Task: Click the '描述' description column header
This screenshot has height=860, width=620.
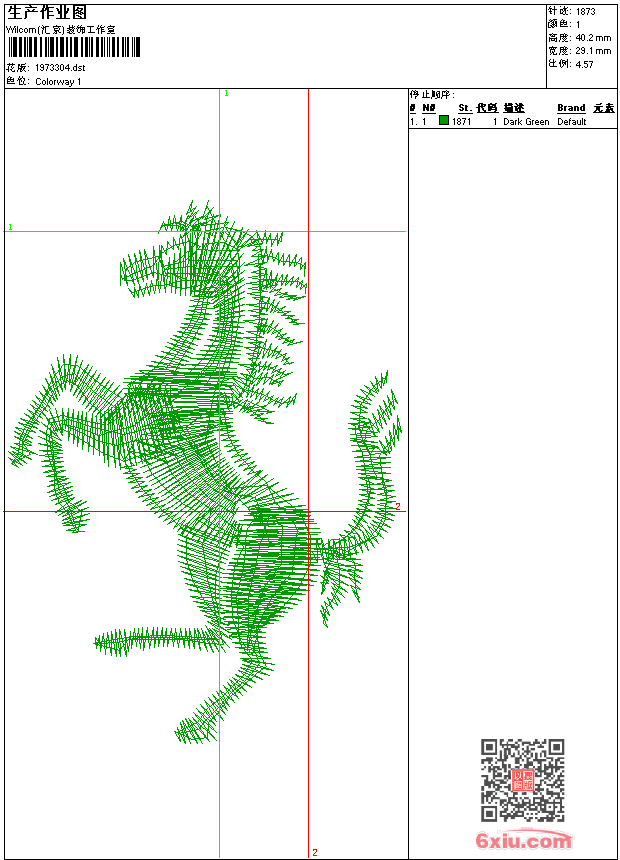Action: pos(514,108)
